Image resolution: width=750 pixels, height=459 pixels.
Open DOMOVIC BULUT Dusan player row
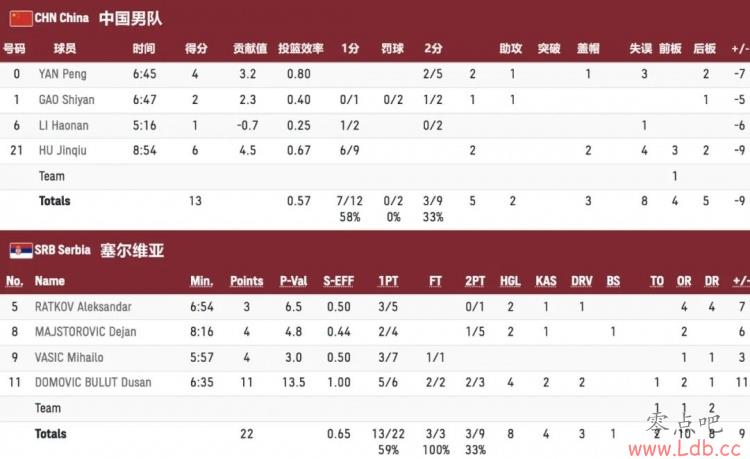375,382
